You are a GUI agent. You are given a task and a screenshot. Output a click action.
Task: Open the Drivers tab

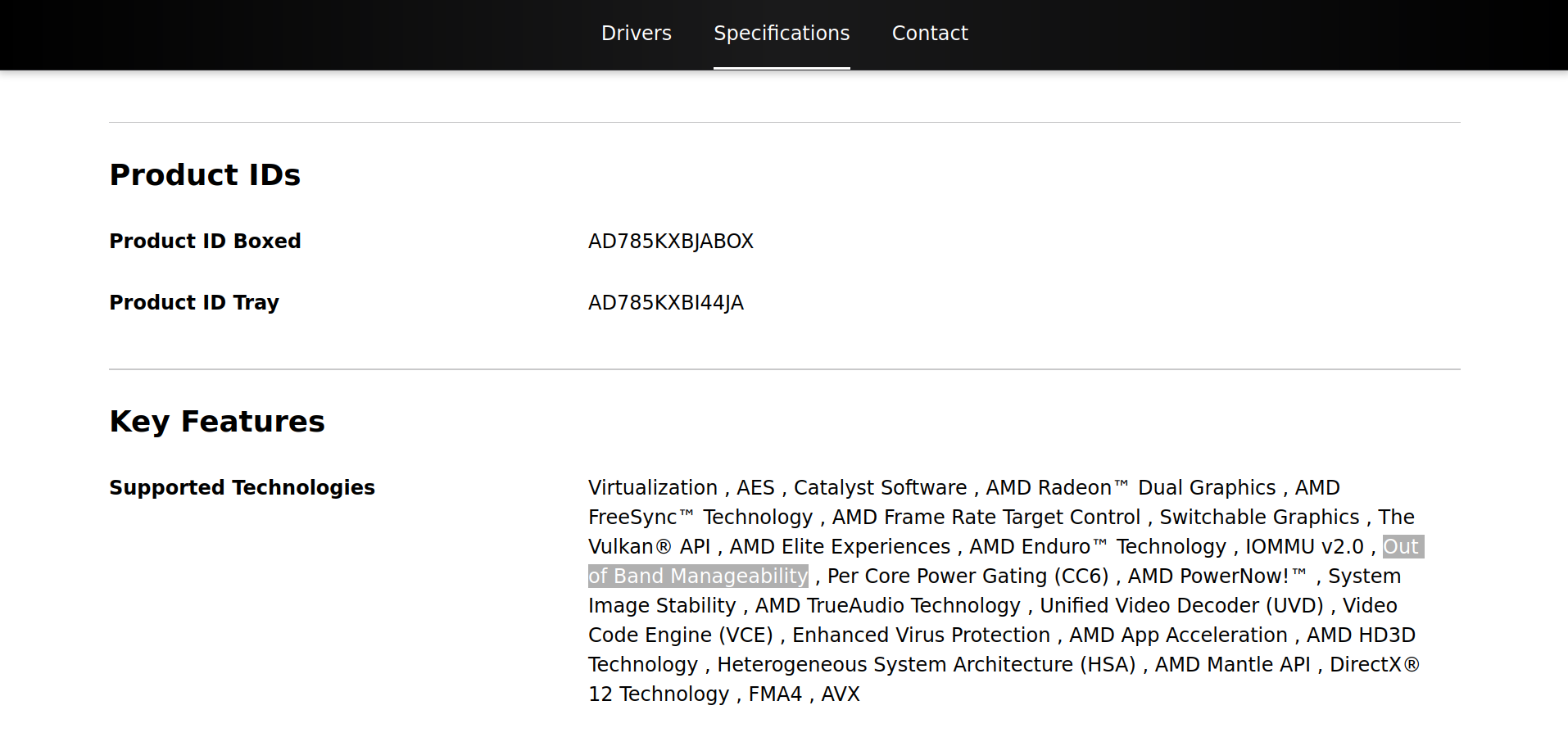tap(636, 34)
